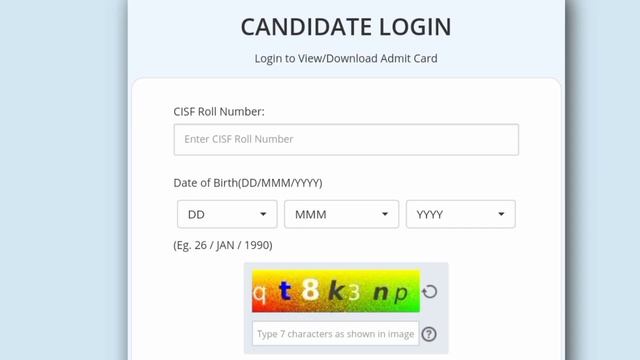Image resolution: width=640 pixels, height=360 pixels.
Task: Click the letter 'p' in captcha
Action: [401, 293]
